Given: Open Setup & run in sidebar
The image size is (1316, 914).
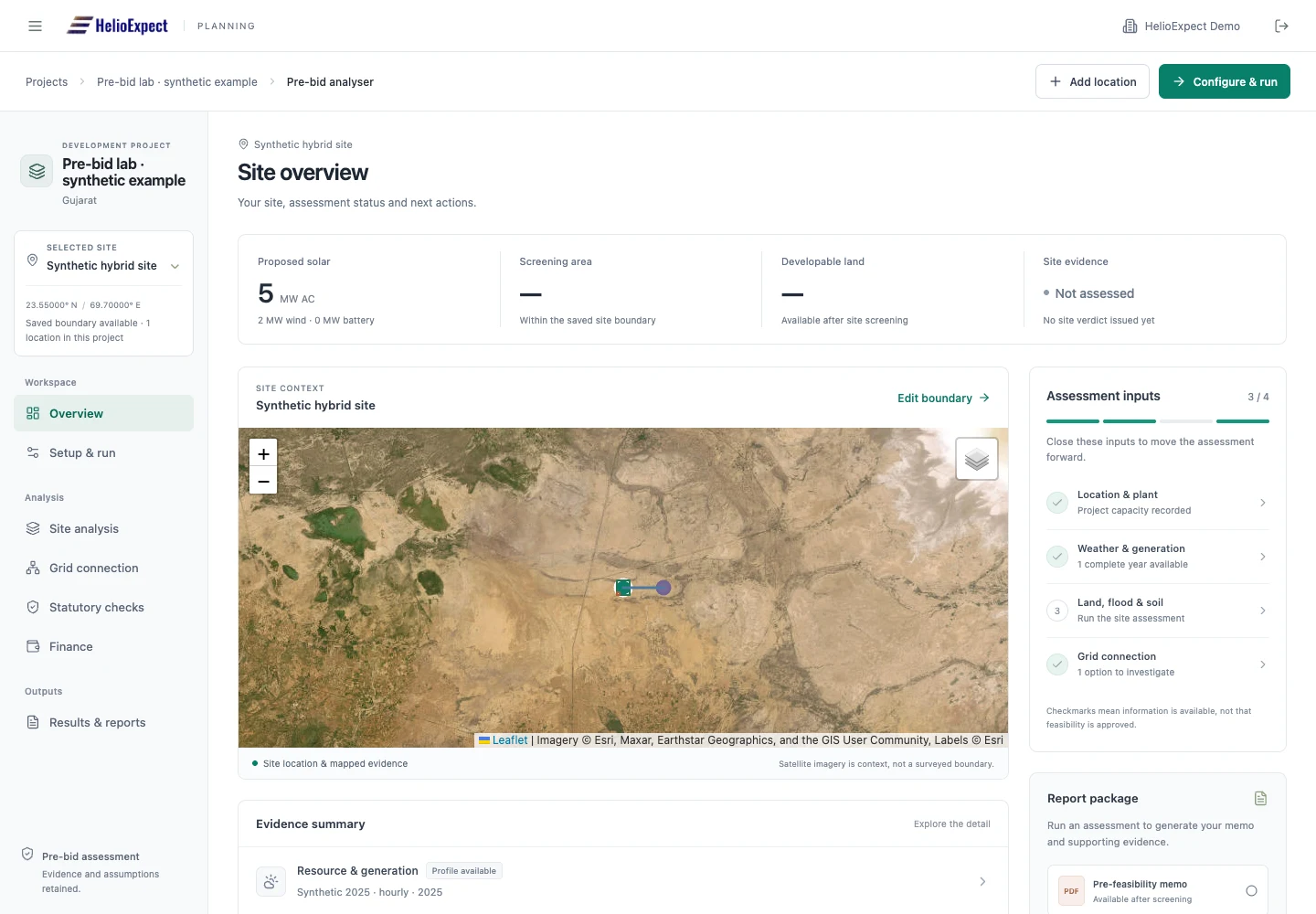Looking at the screenshot, I should pos(103,452).
